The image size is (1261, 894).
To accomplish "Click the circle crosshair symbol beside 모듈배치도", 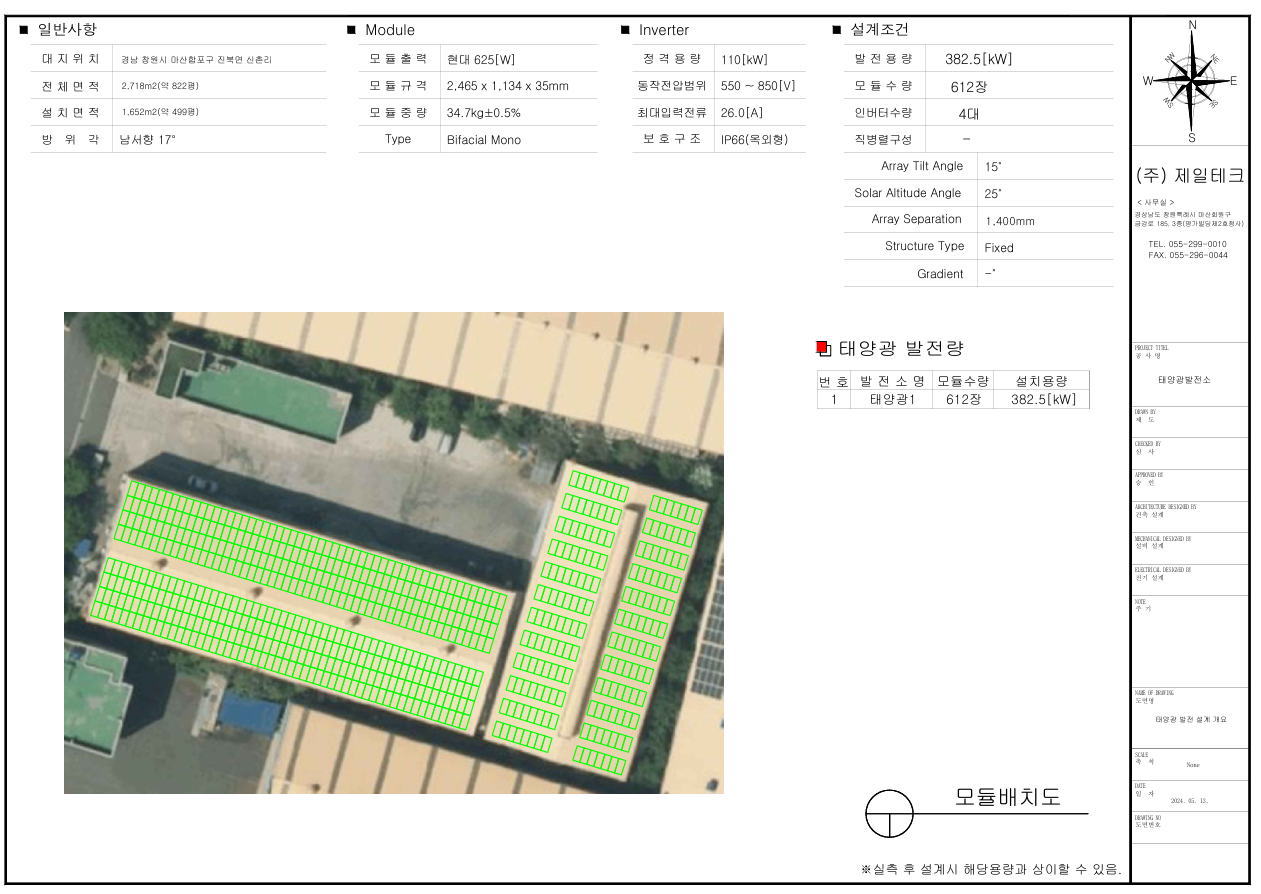I will coord(889,814).
